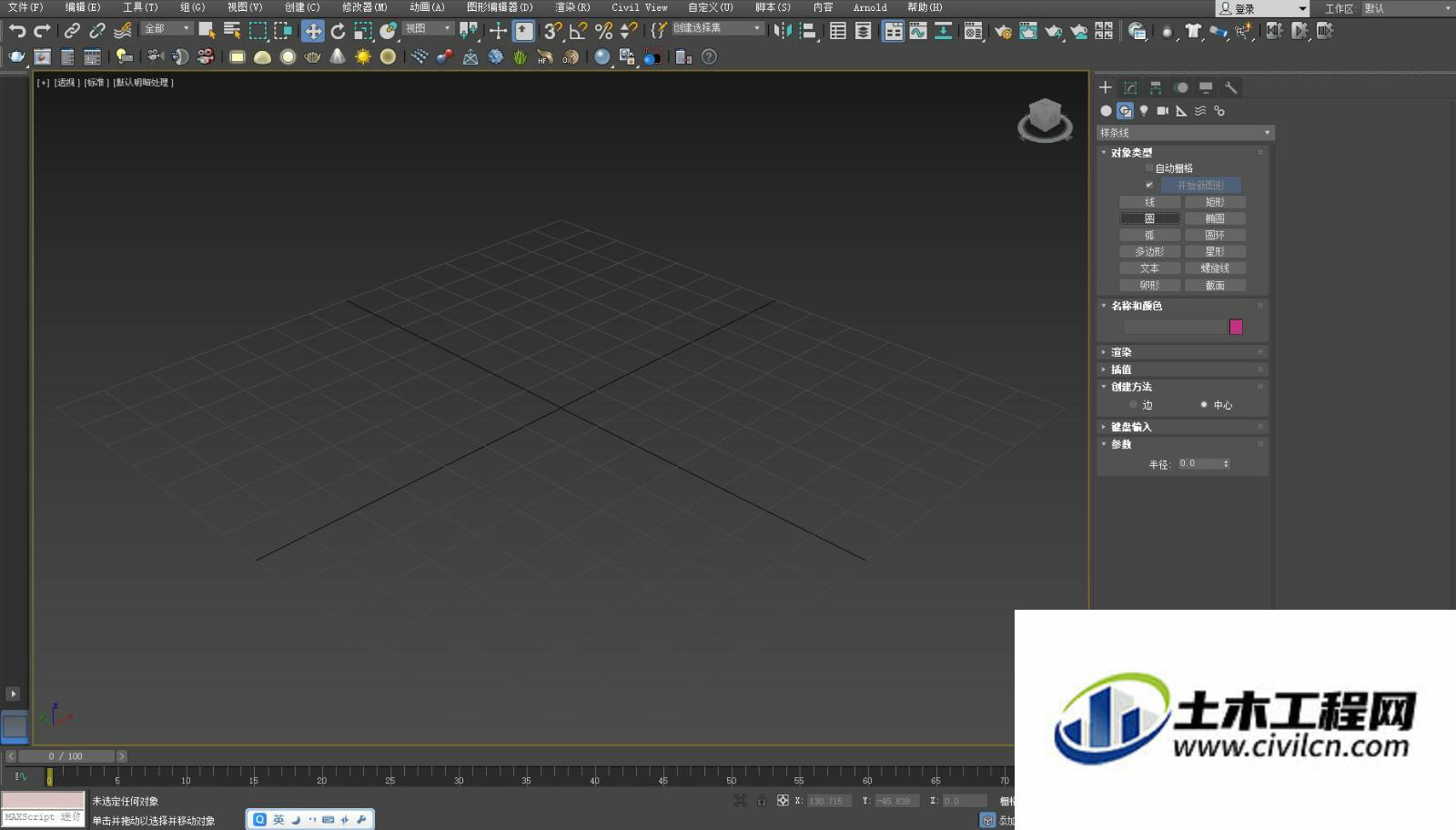
Task: Click the 半径 radius spinner arrows
Action: 1227,463
